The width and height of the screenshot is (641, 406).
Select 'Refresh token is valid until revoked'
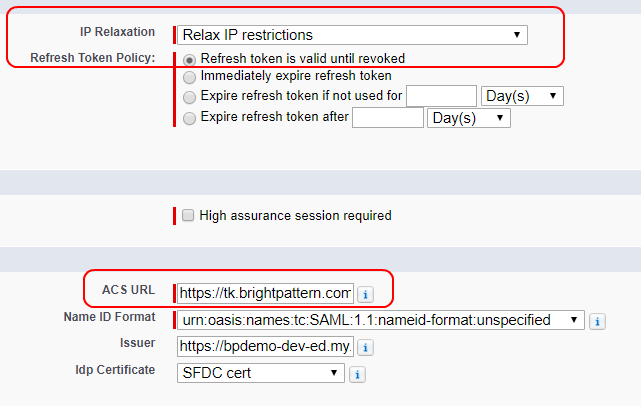[189, 60]
